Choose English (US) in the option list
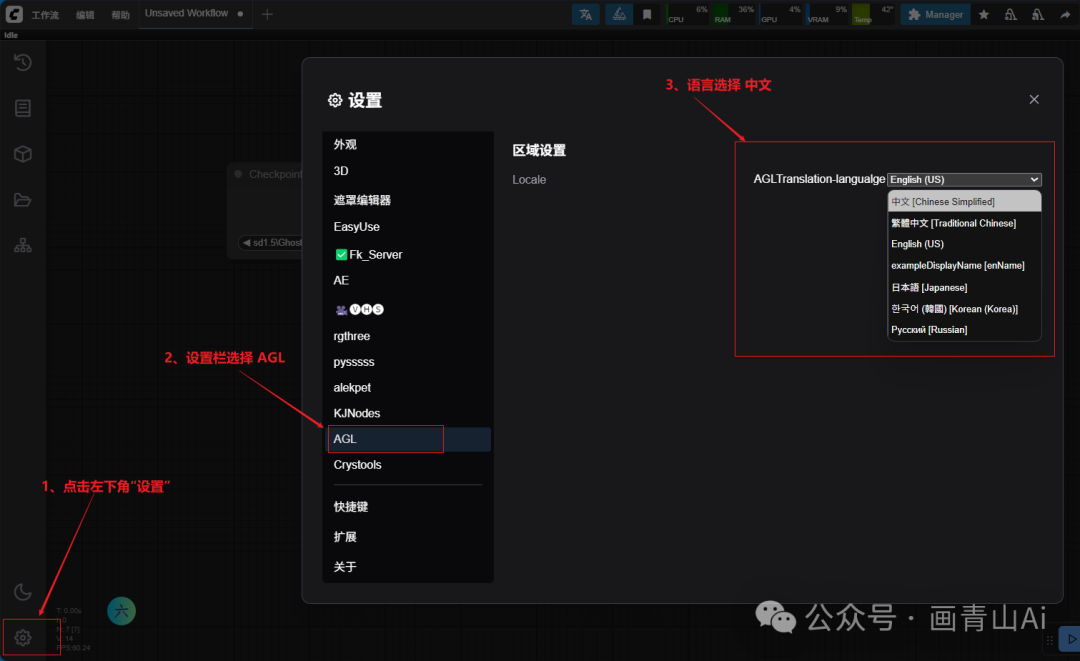1080x661 pixels. tap(964, 244)
